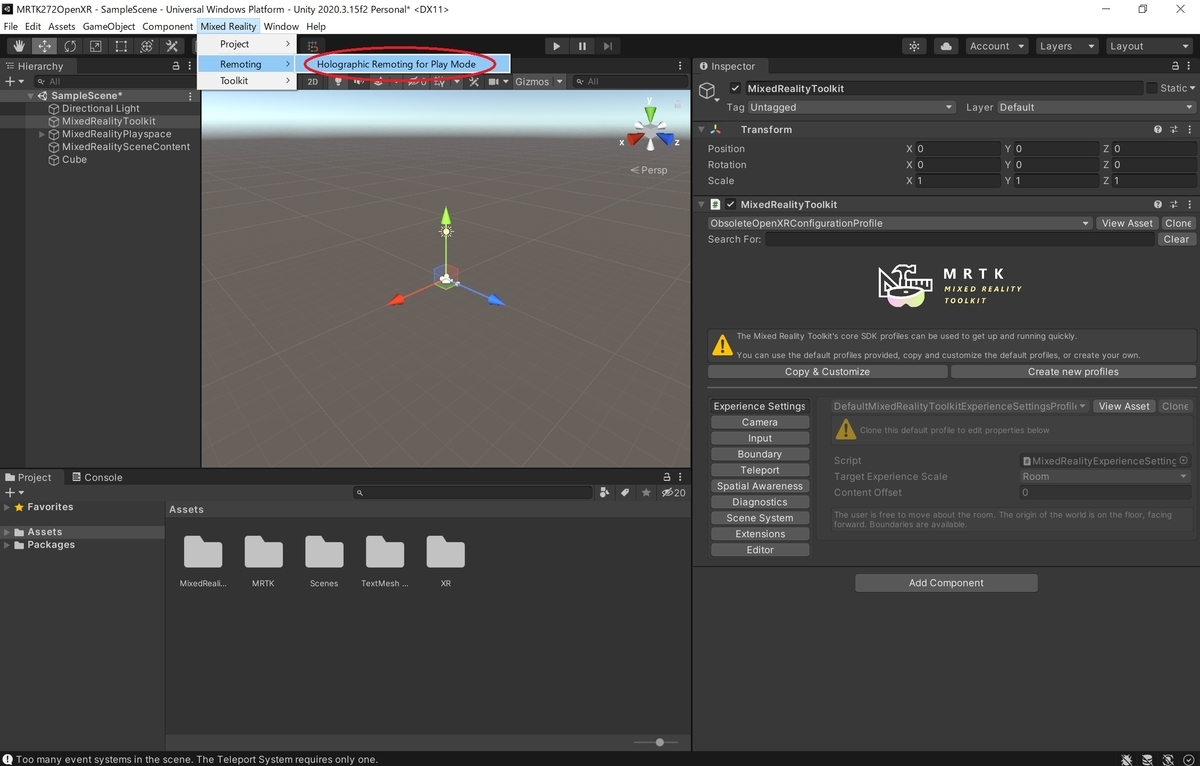Click Create new profiles button
Screen dimensions: 1200x766
pyautogui.click(x=1073, y=371)
